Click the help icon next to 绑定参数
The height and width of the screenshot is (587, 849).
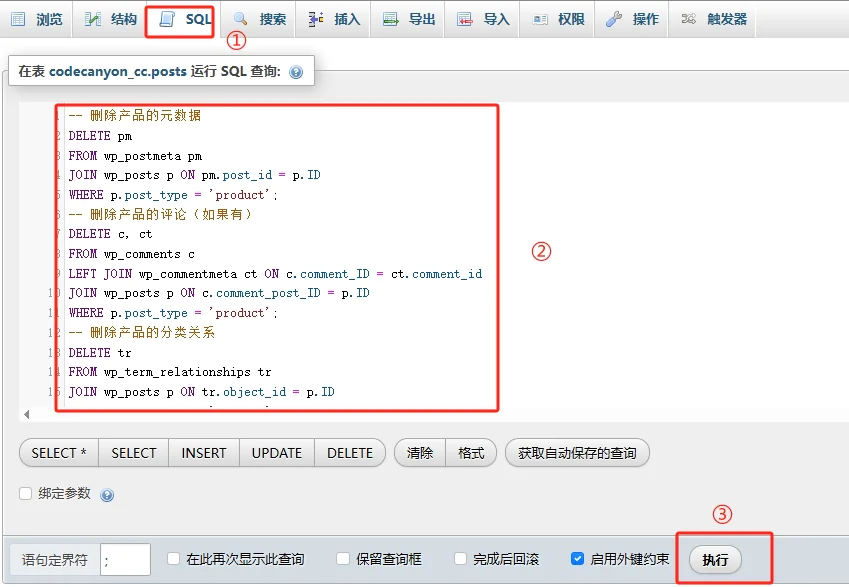107,495
